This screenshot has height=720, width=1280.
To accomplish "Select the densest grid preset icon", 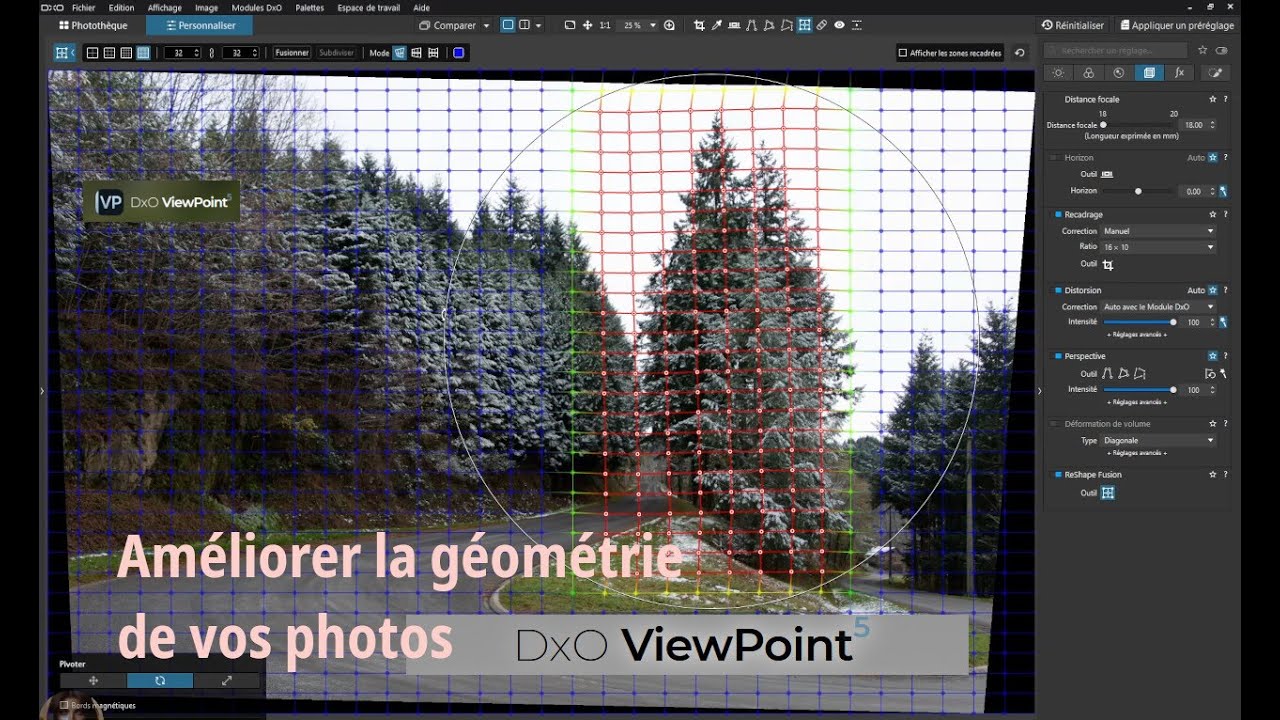I will 143,53.
